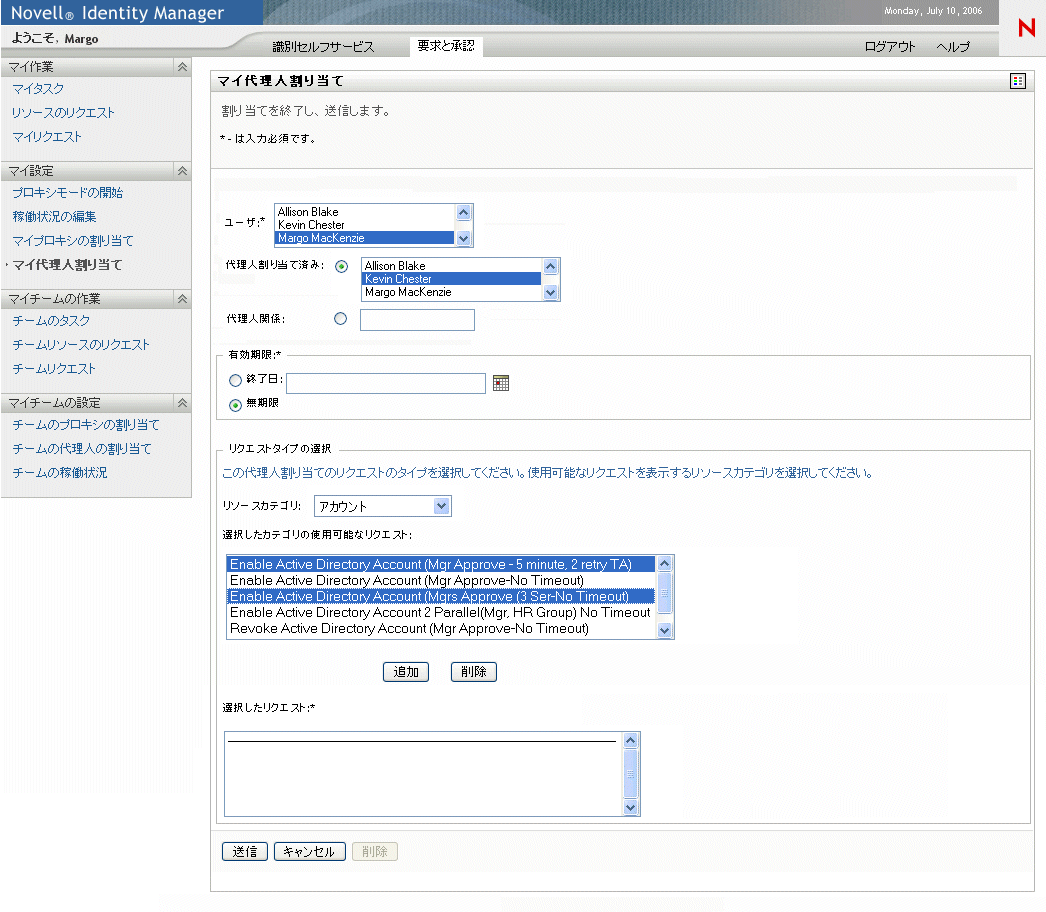Collapse the マイ作業 sidebar section
Screen dimensions: 1046x912
tap(182, 67)
